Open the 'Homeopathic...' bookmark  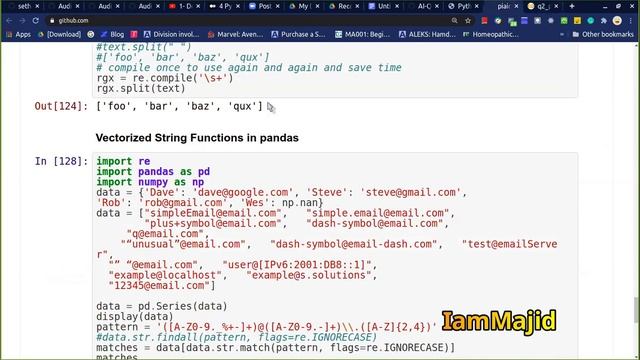(x=491, y=35)
